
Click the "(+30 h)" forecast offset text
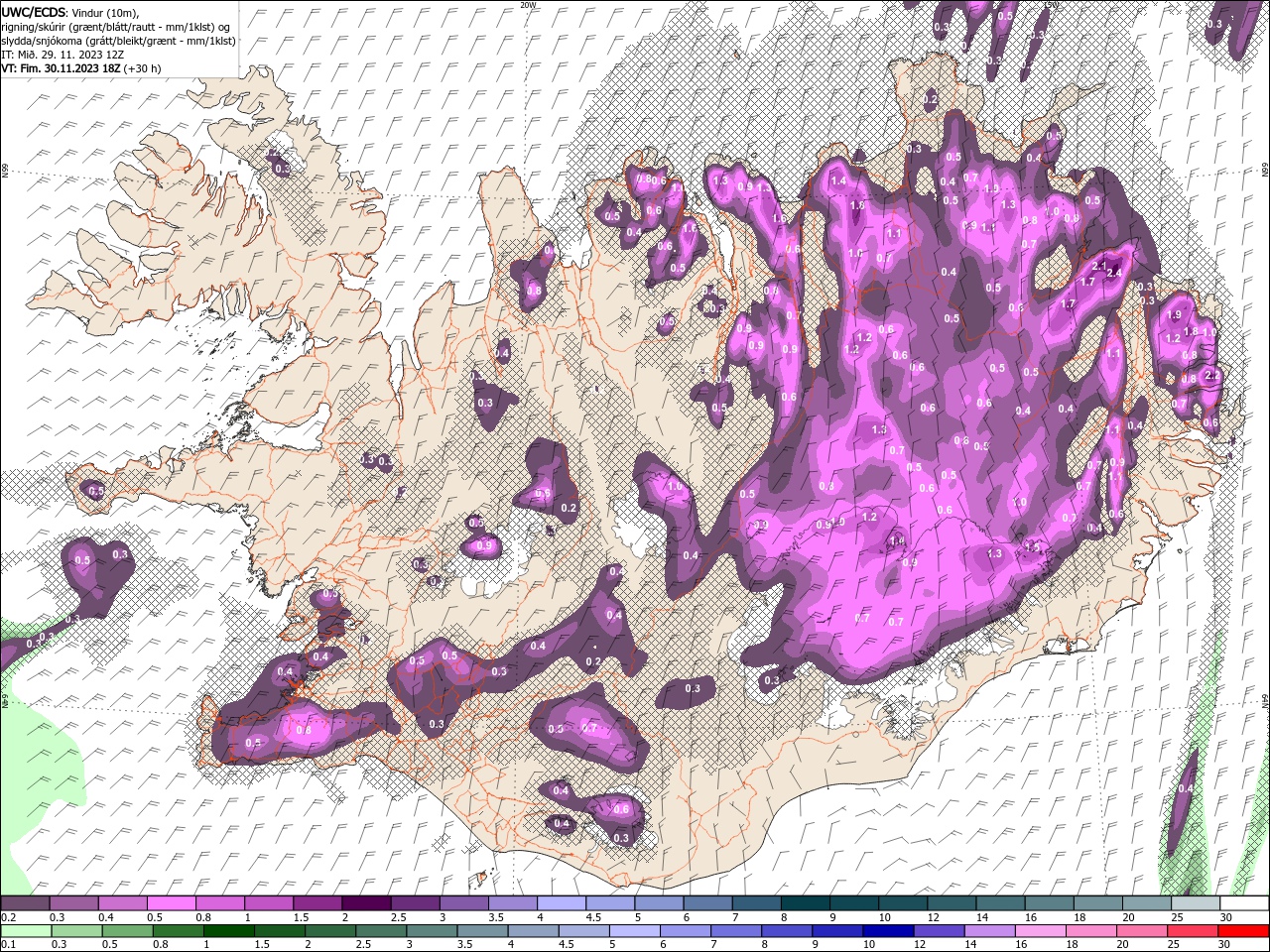tap(143, 68)
